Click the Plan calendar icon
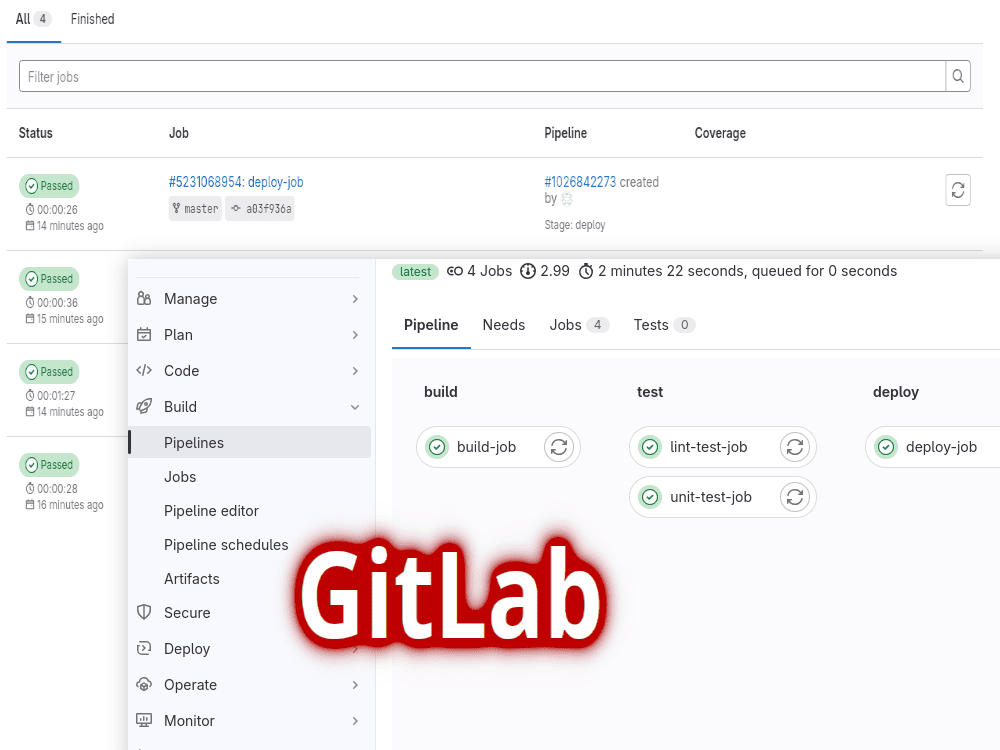This screenshot has width=1000, height=750. point(144,335)
